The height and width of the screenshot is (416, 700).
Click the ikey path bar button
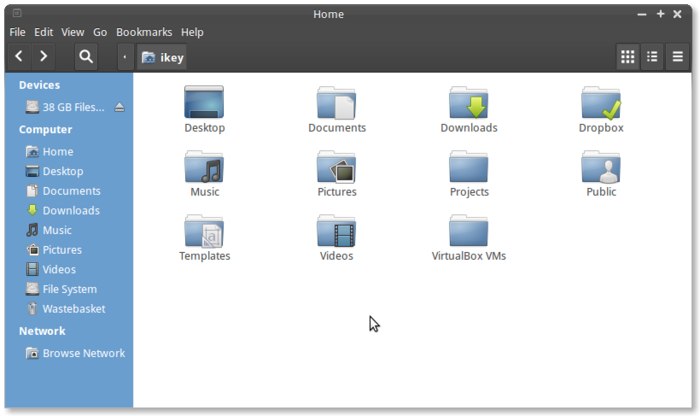pyautogui.click(x=162, y=57)
